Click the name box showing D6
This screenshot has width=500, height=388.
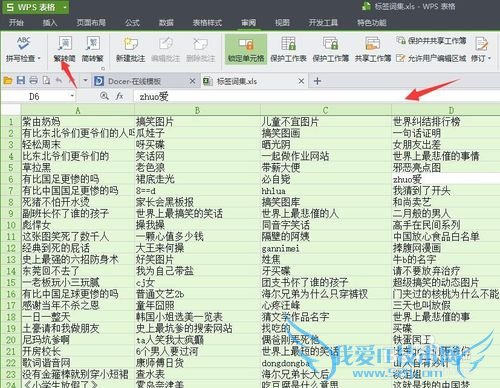tap(34, 97)
